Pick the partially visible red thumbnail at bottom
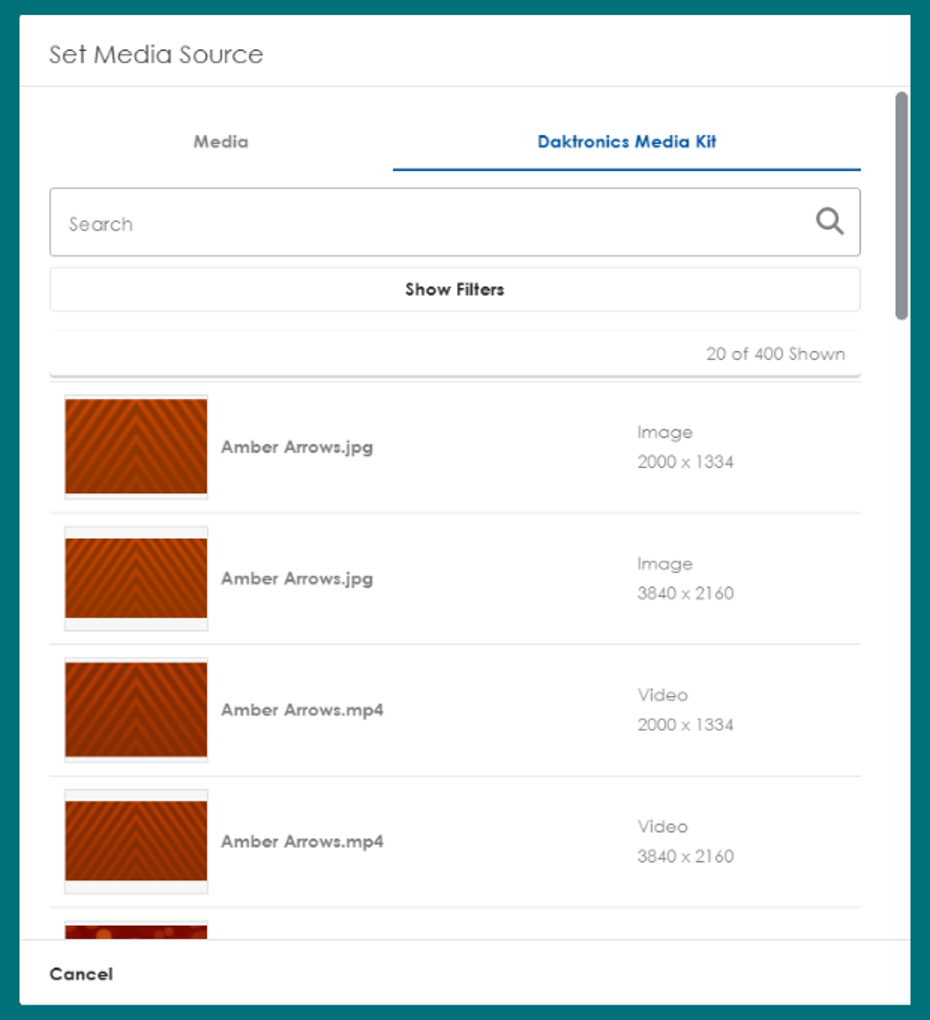 click(136, 931)
